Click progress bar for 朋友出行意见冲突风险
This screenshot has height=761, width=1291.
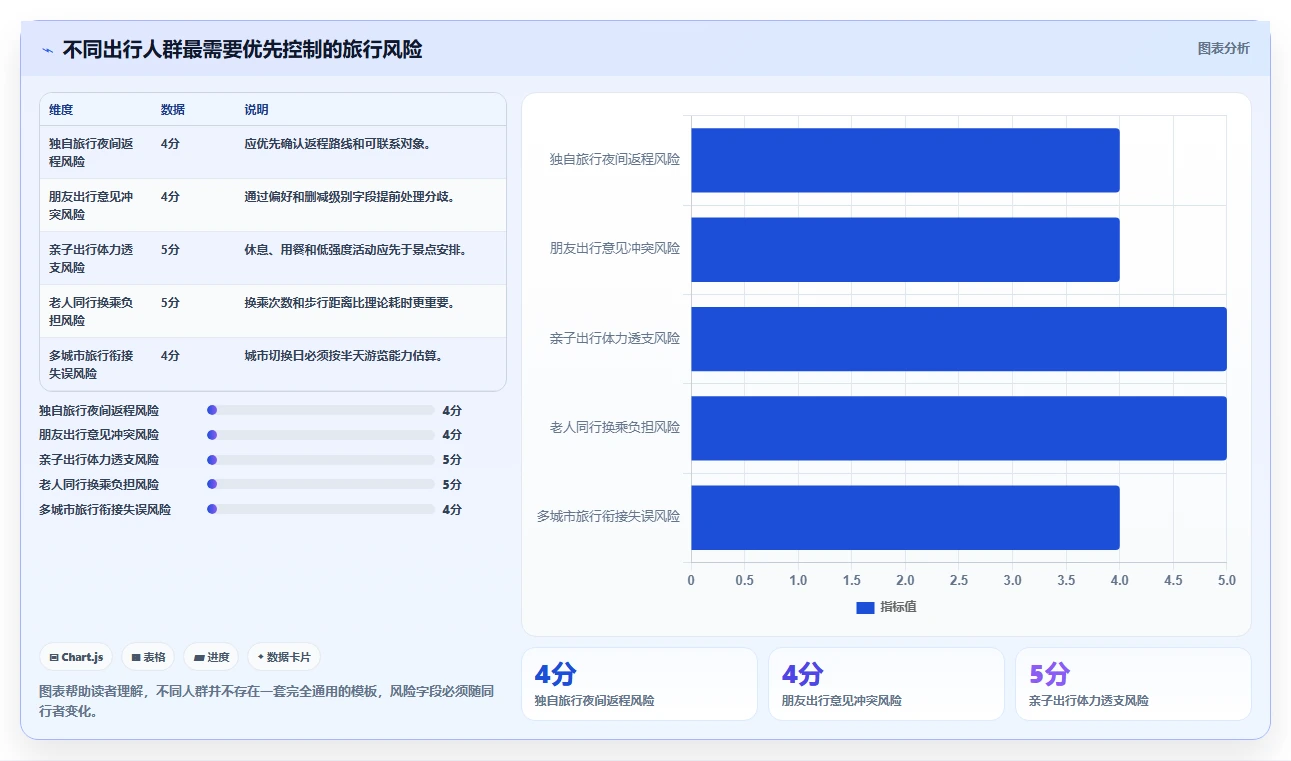(320, 435)
